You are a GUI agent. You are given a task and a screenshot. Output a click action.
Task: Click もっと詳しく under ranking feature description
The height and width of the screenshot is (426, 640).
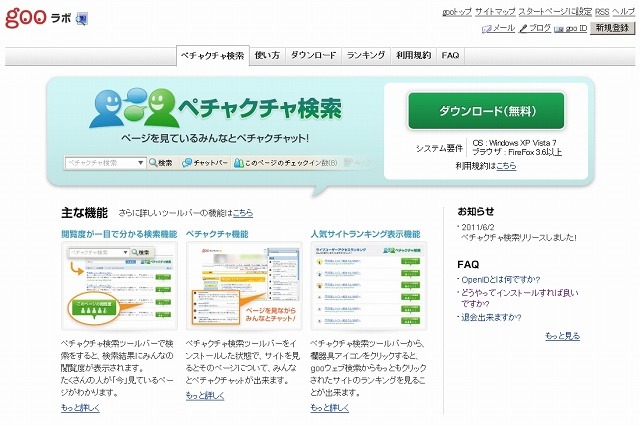point(329,407)
